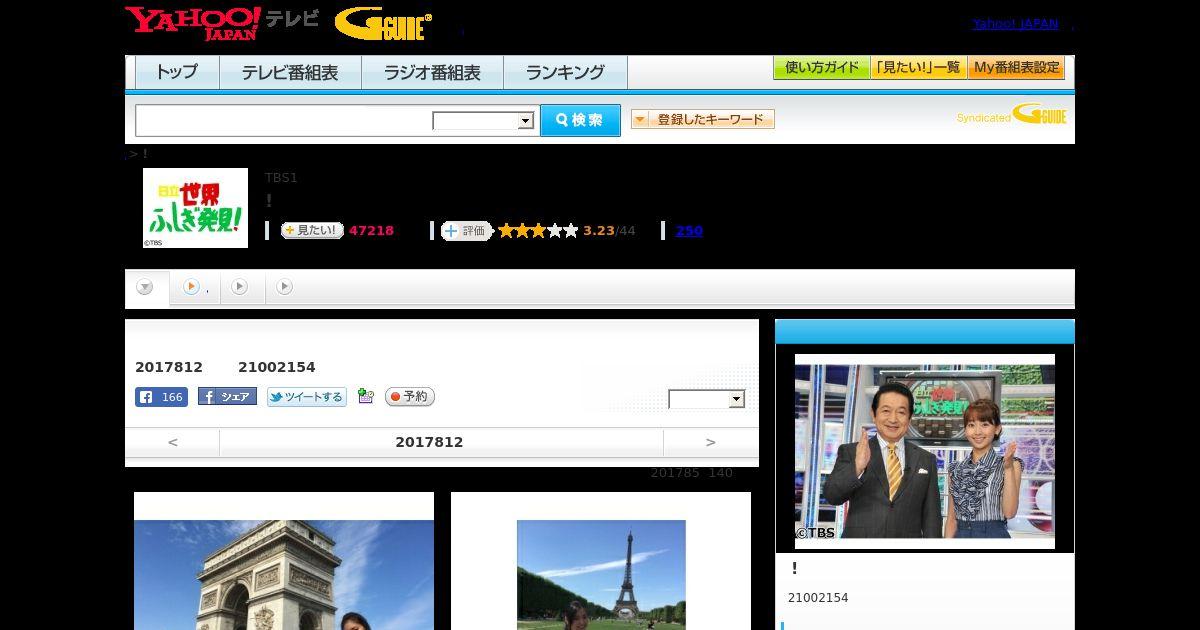Click the star rating display

tap(538, 231)
